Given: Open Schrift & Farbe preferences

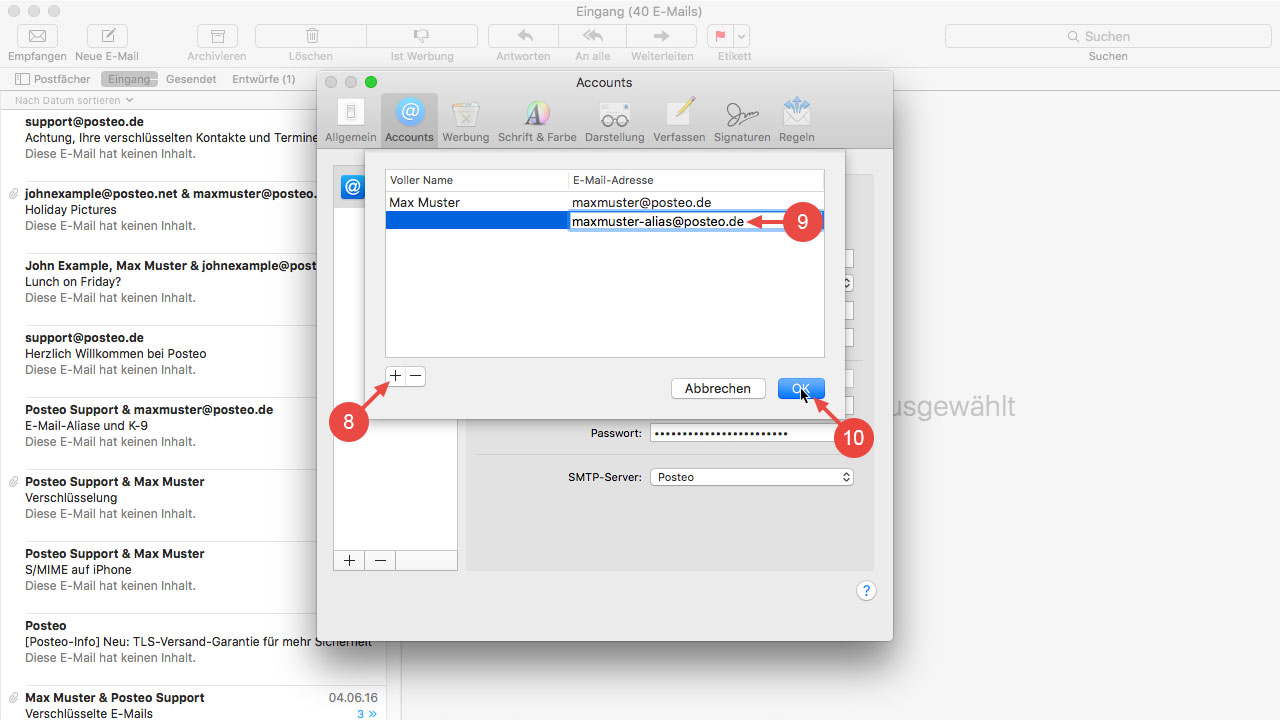Looking at the screenshot, I should [537, 120].
